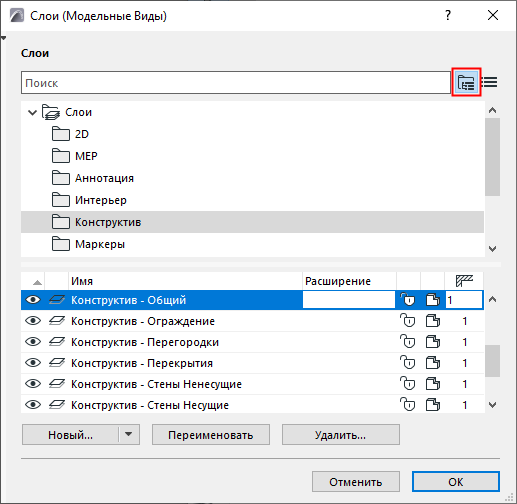Screen dimensions: 517x504
Task: Lock layer Конструктив - Общий
Action: [x=408, y=299]
